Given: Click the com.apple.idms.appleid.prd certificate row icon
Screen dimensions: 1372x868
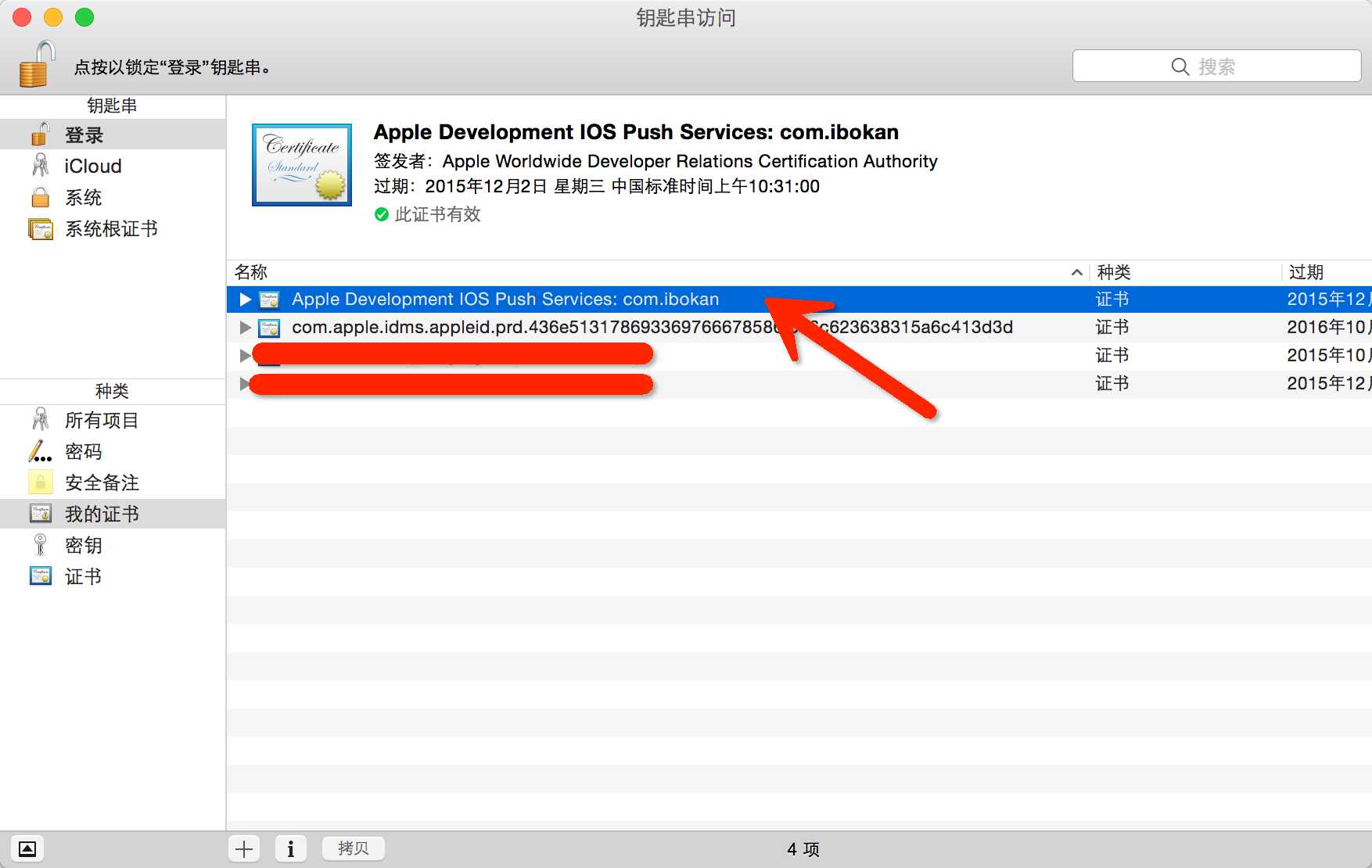Looking at the screenshot, I should click(269, 328).
